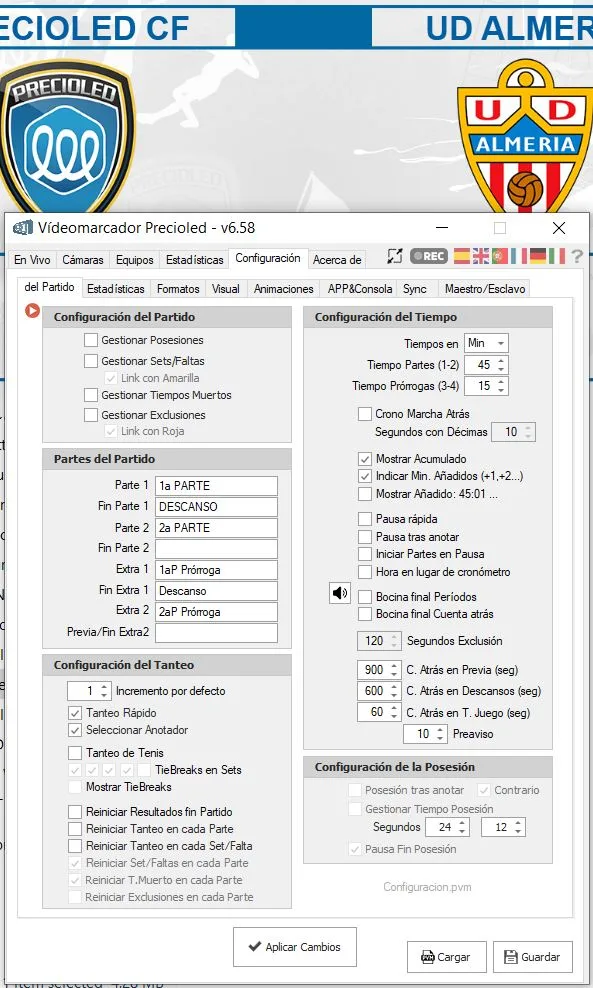Uncheck Tanteo Rápido

75,713
